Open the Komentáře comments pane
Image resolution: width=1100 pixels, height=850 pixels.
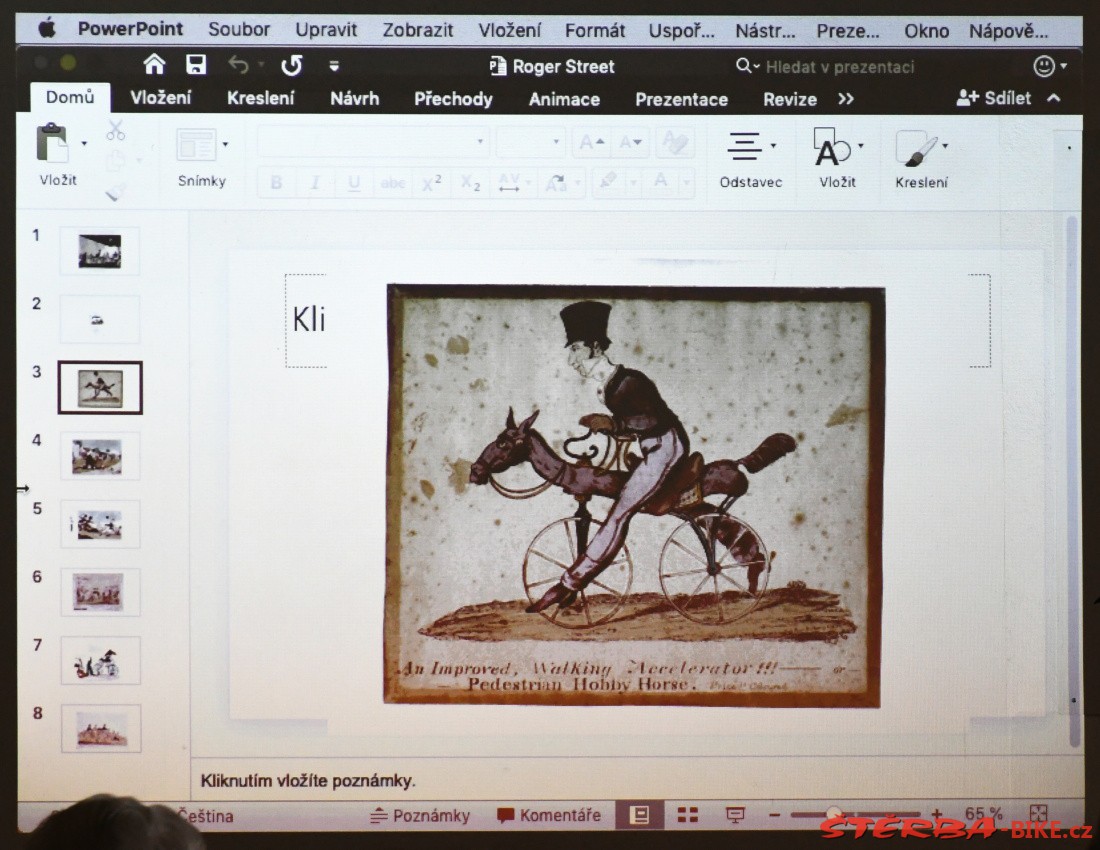click(x=549, y=816)
